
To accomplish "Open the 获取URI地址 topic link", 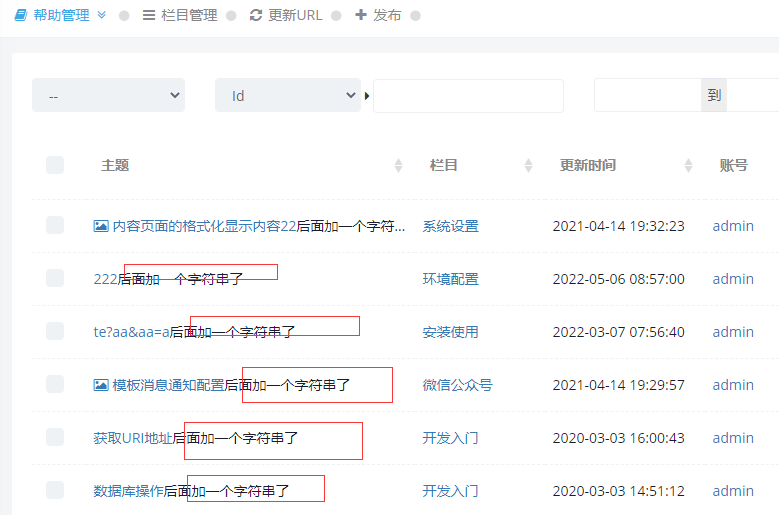I will (x=133, y=438).
